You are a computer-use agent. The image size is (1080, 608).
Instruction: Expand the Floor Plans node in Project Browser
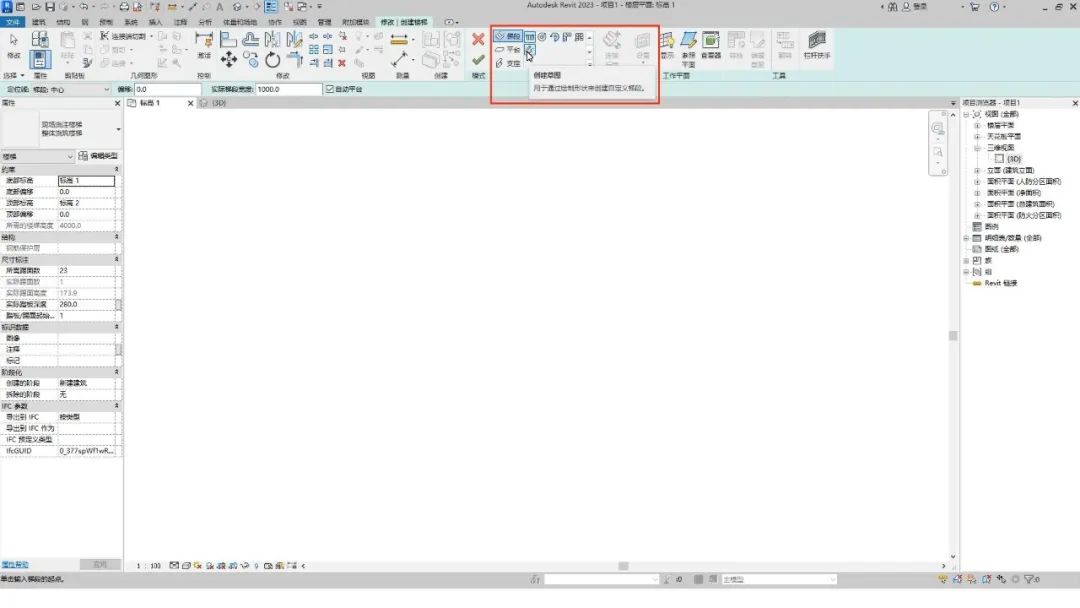click(977, 125)
